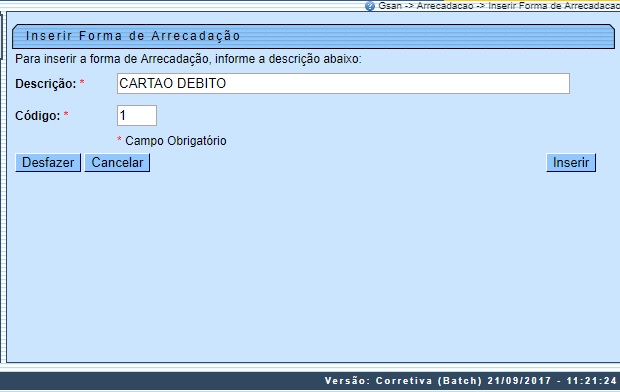Viewport: 620px width, 392px height.
Task: Click the 'Código:' label
Action: (x=38, y=116)
